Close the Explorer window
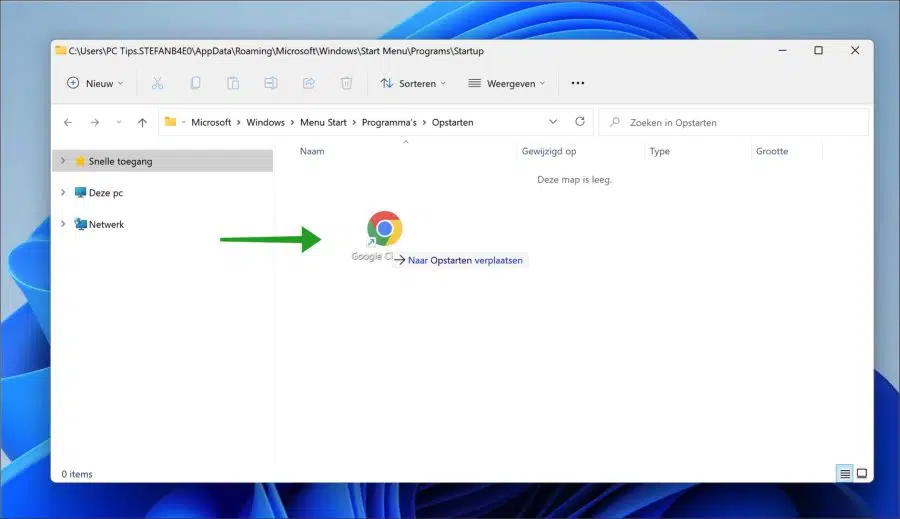Image resolution: width=900 pixels, height=519 pixels. [x=855, y=51]
